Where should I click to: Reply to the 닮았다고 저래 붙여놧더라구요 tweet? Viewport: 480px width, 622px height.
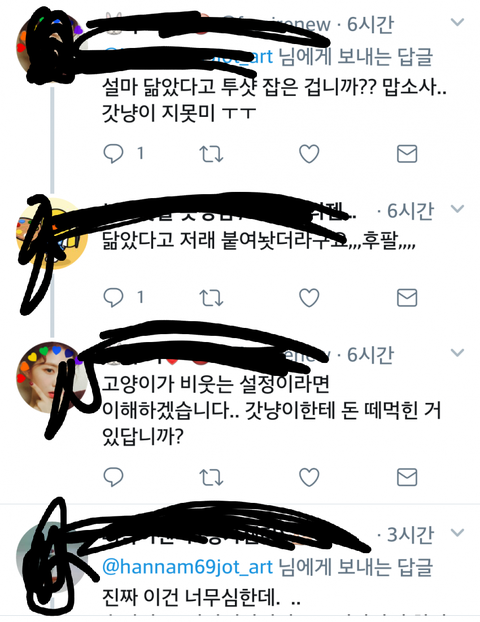(x=113, y=298)
